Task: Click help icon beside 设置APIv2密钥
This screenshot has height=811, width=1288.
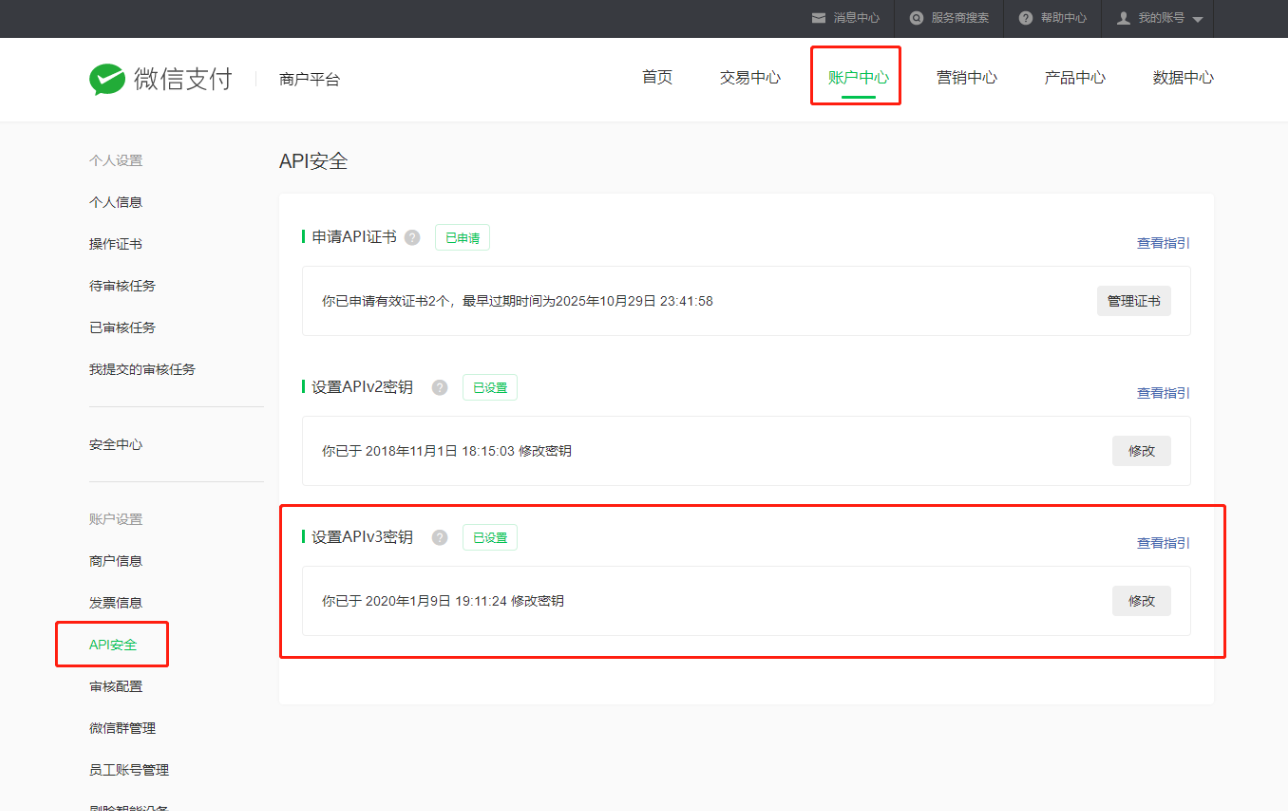Action: coord(439,387)
